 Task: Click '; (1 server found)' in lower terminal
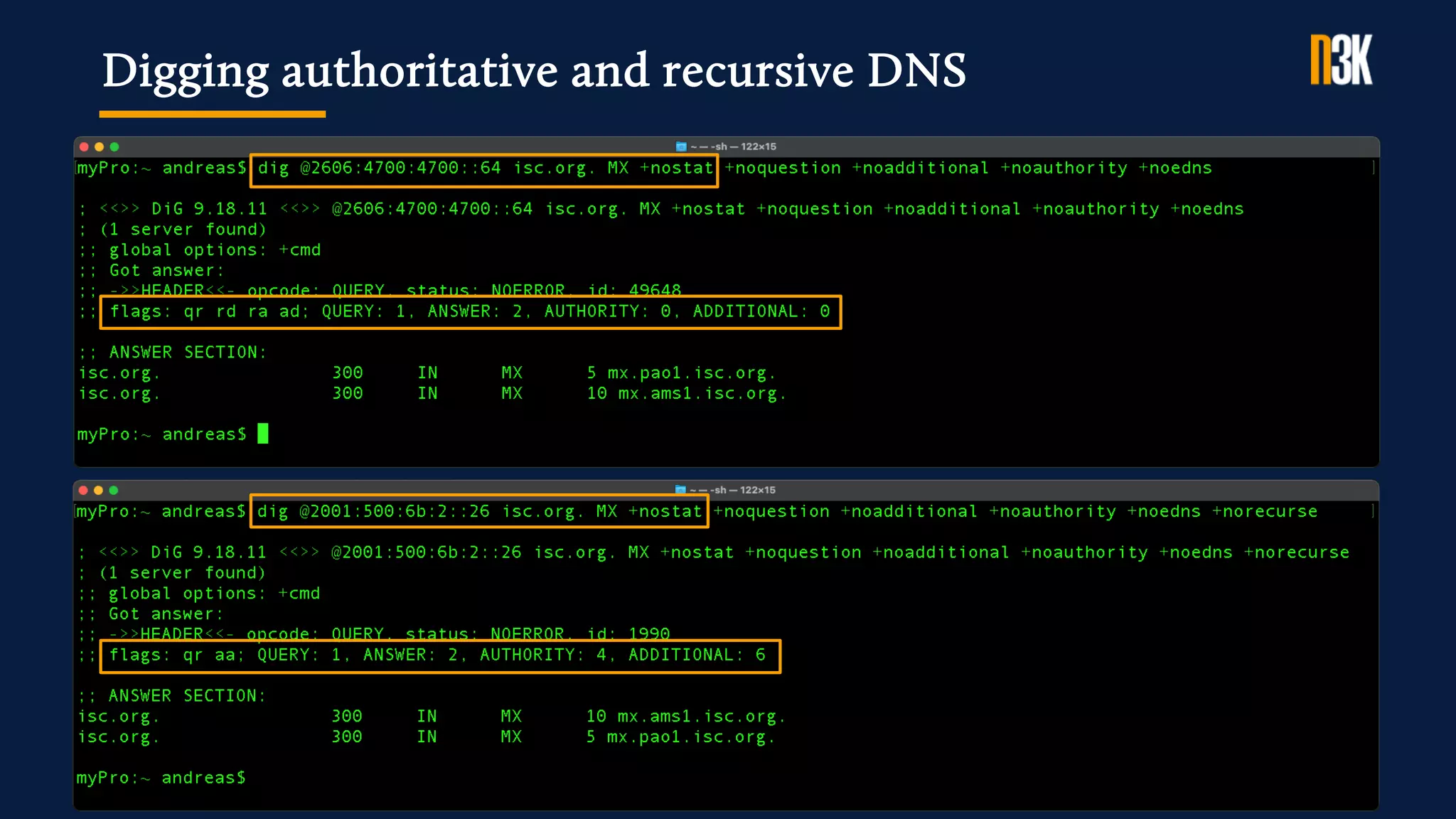coord(172,573)
